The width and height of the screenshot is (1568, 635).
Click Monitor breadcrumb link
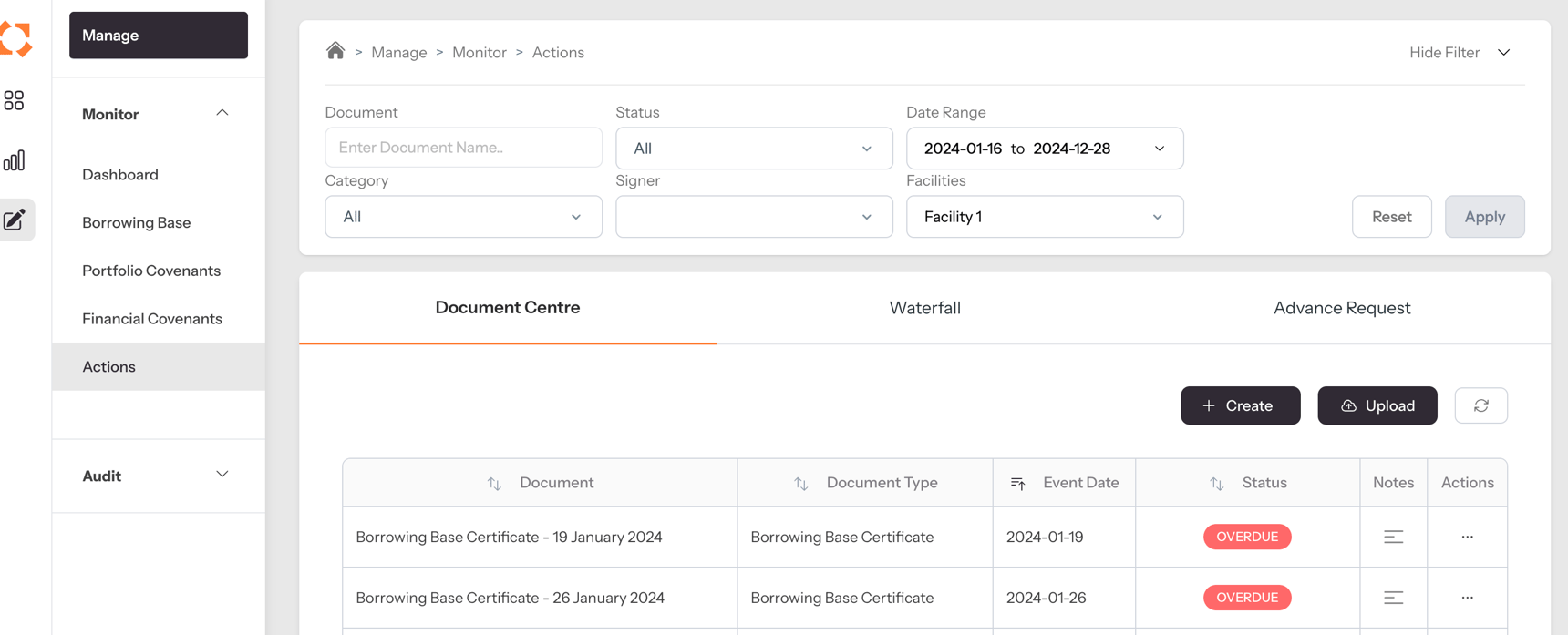coord(480,53)
